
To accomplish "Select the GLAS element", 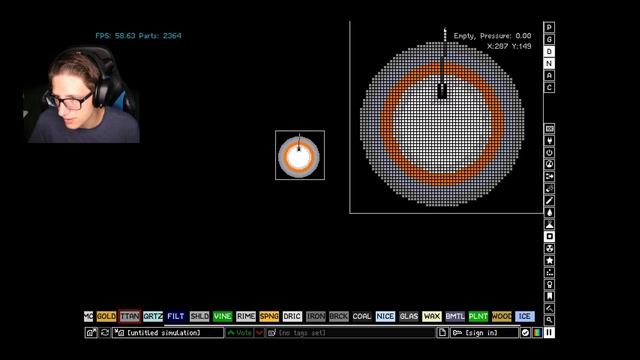I will click(409, 316).
